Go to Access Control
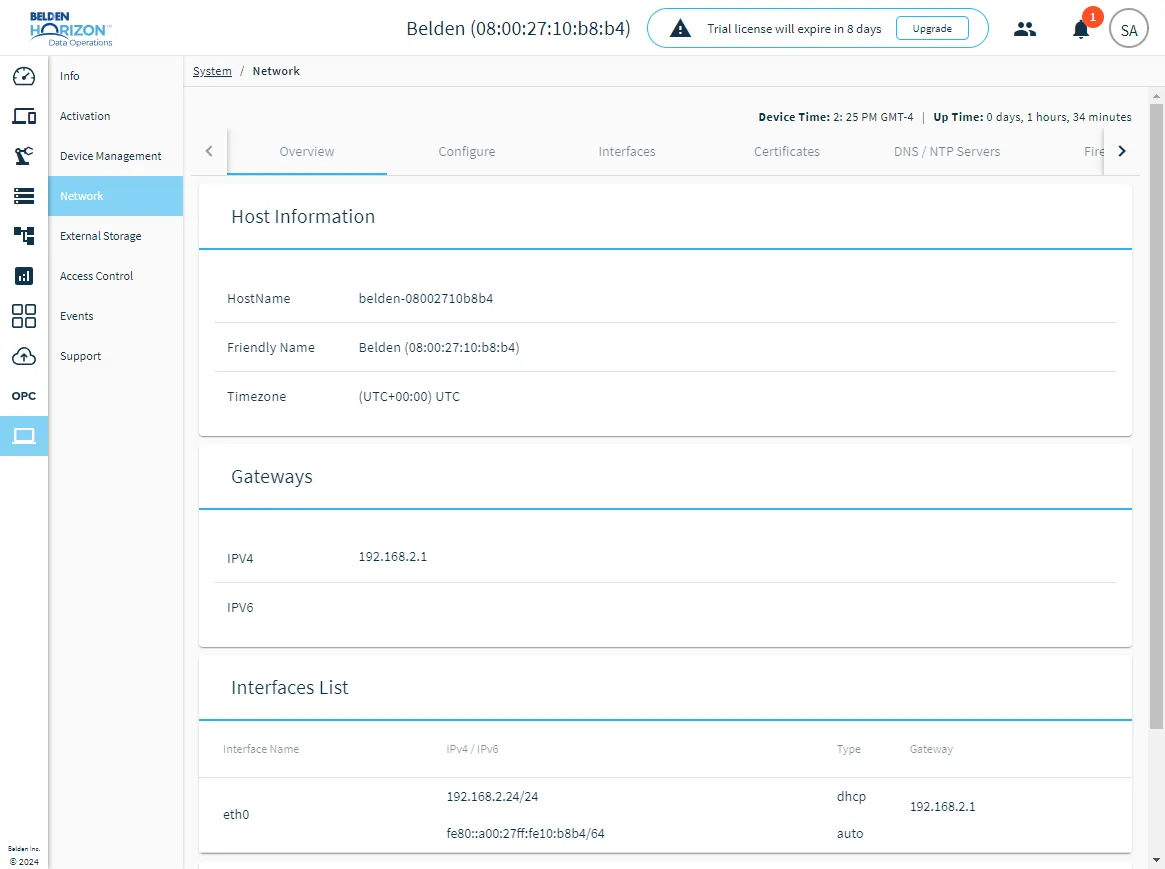 coord(116,276)
